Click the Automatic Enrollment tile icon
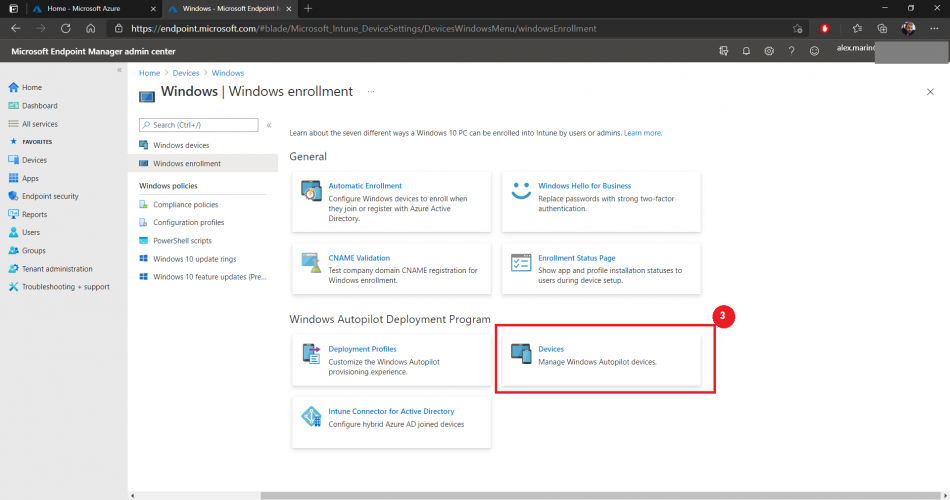 (311, 191)
